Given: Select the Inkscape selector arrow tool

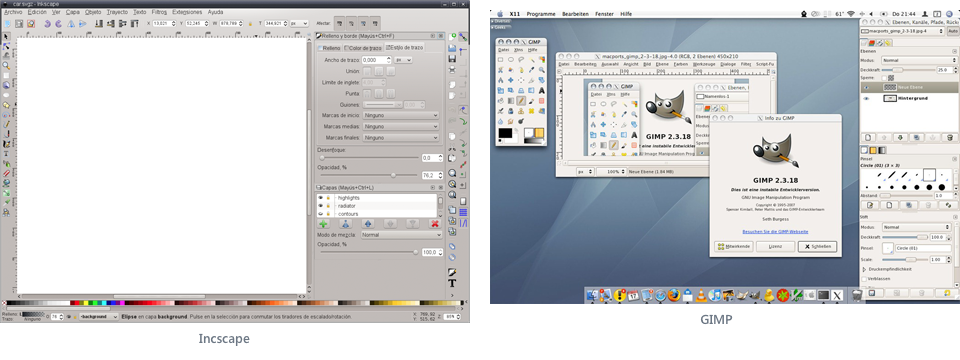Looking at the screenshot, I should point(6,36).
